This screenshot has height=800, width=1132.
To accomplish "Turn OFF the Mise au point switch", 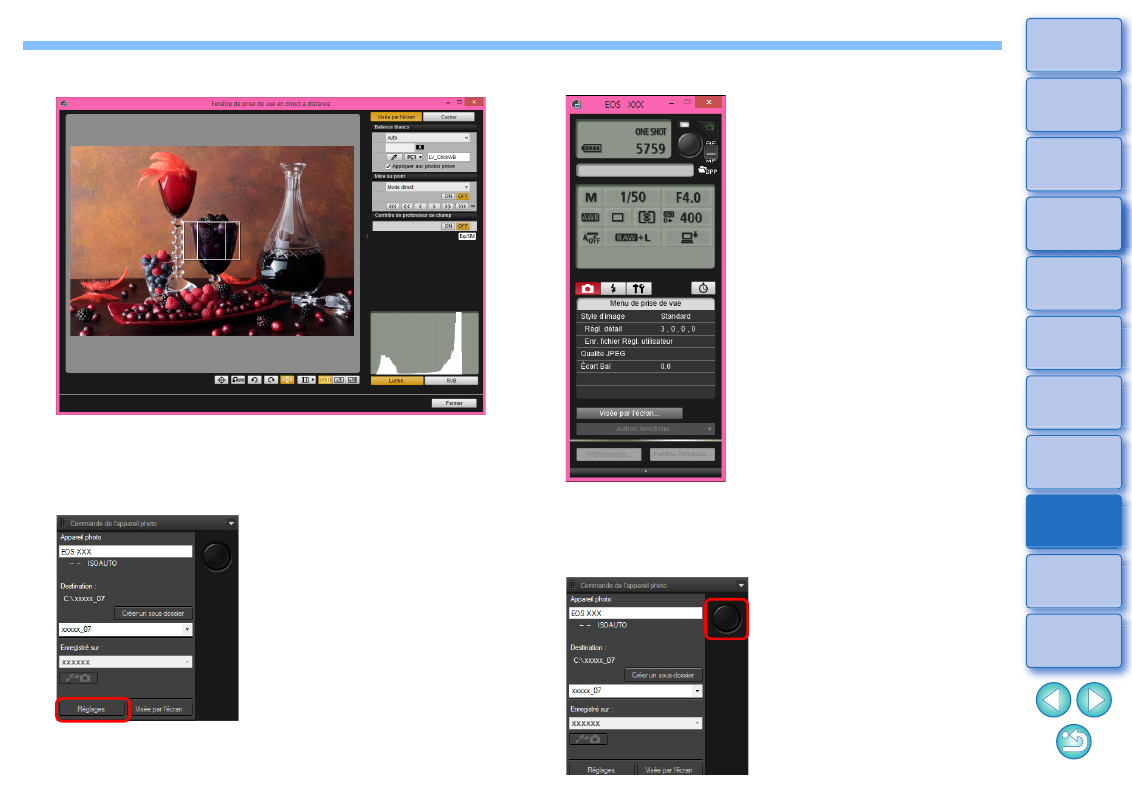I will pos(463,196).
